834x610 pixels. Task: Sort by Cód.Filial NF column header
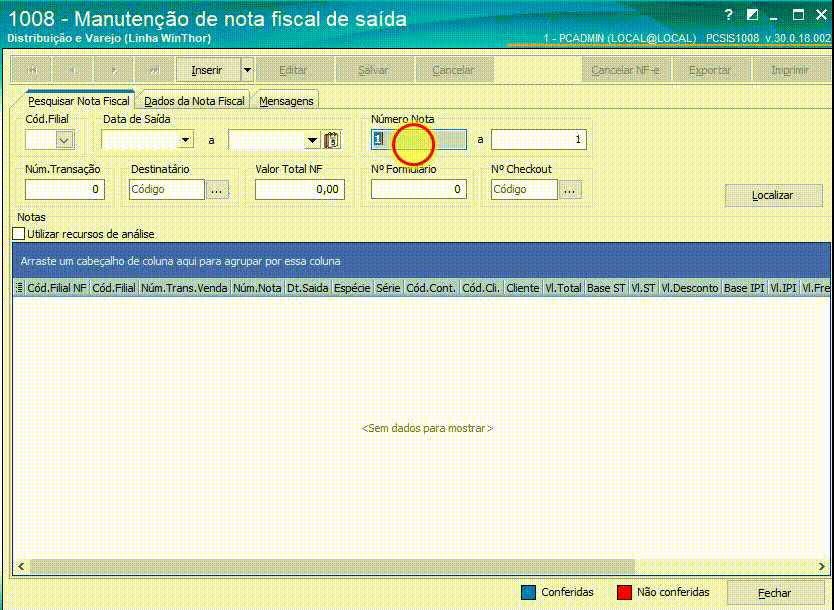[57, 288]
